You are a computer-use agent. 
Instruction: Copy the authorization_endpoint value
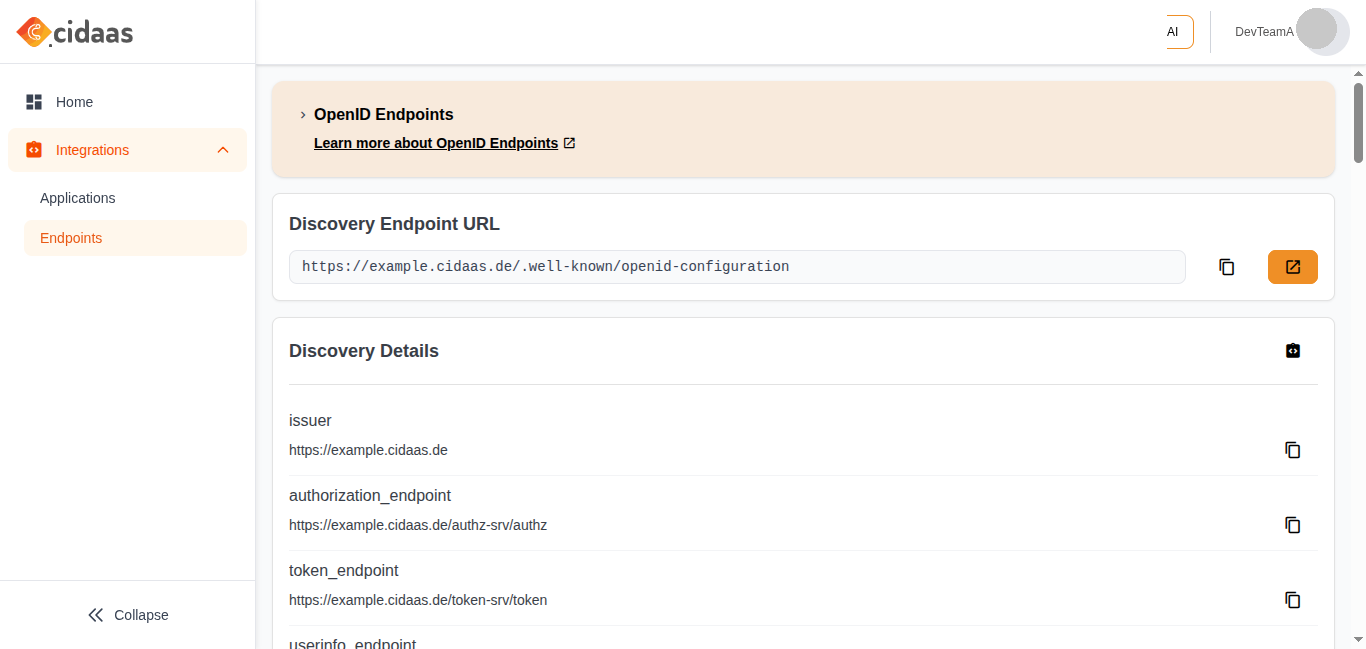(x=1293, y=525)
